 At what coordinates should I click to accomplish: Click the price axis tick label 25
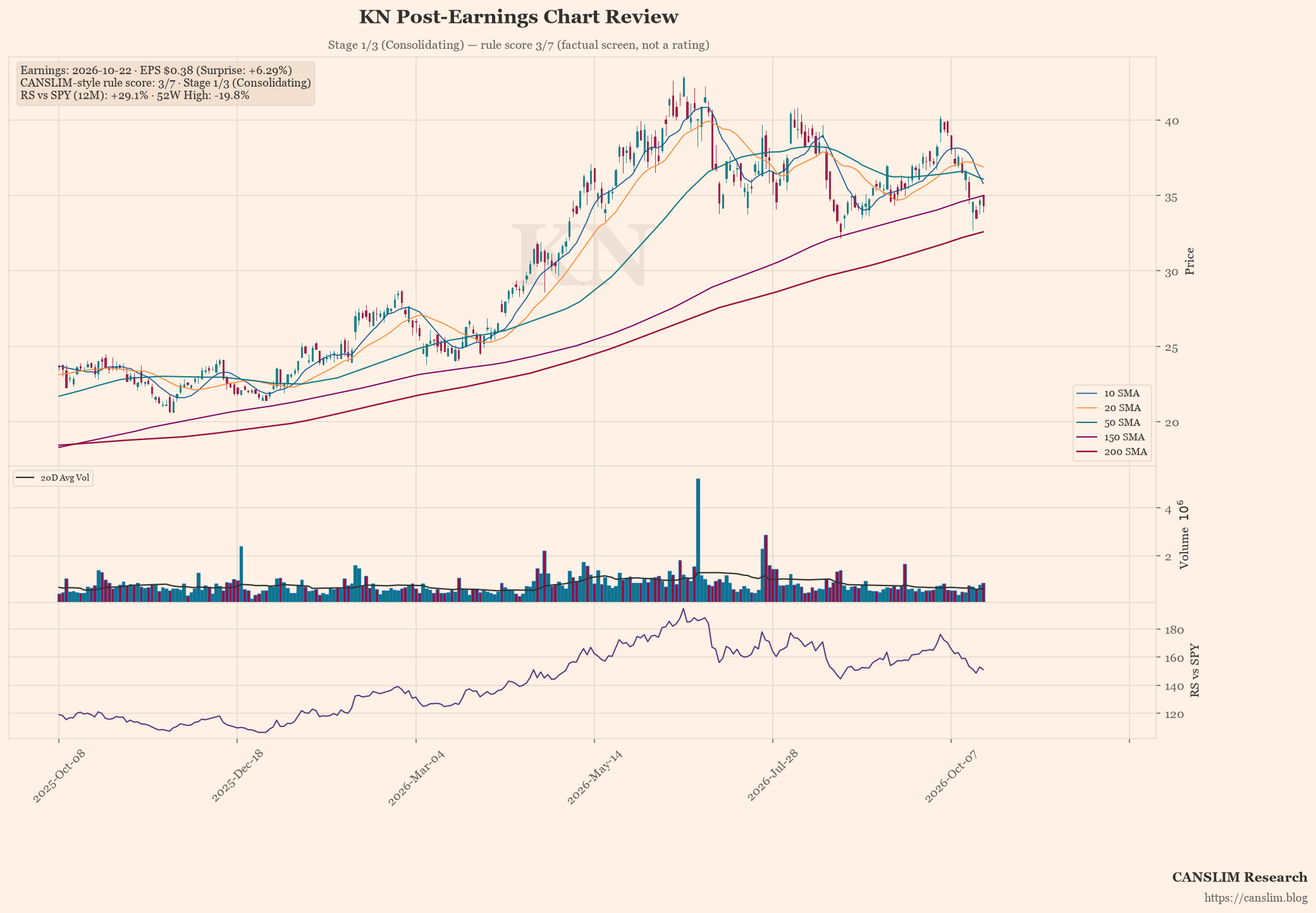click(1170, 347)
